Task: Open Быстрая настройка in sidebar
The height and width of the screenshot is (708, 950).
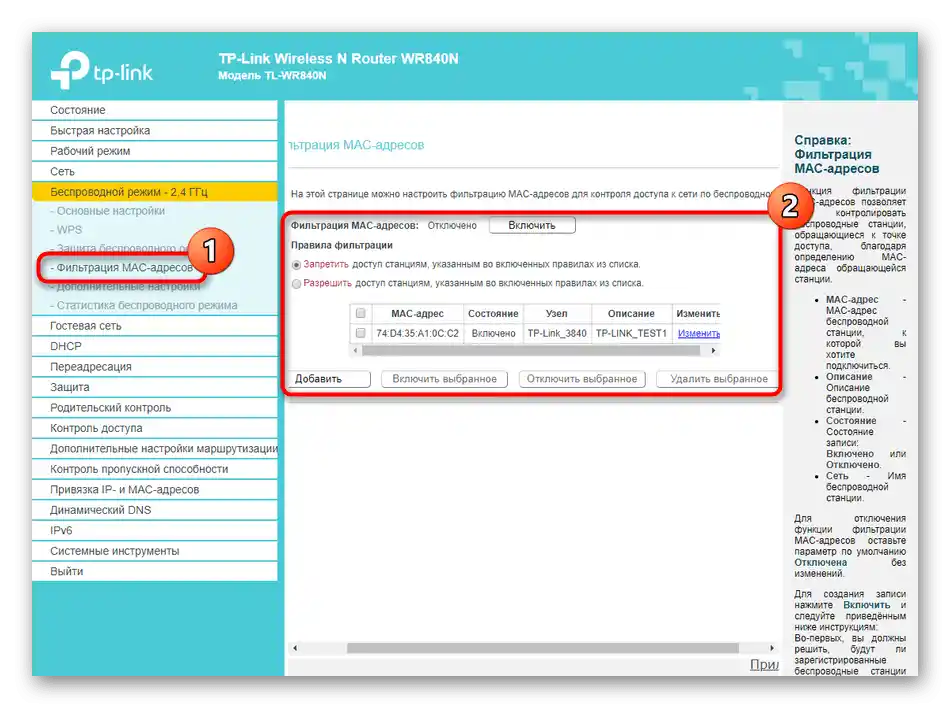Action: coord(154,131)
